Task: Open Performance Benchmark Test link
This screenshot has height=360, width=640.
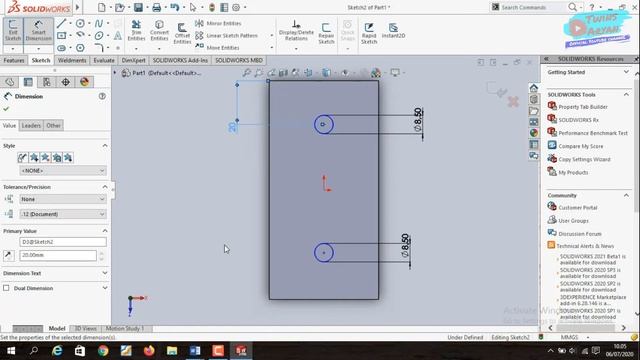Action: [593, 133]
